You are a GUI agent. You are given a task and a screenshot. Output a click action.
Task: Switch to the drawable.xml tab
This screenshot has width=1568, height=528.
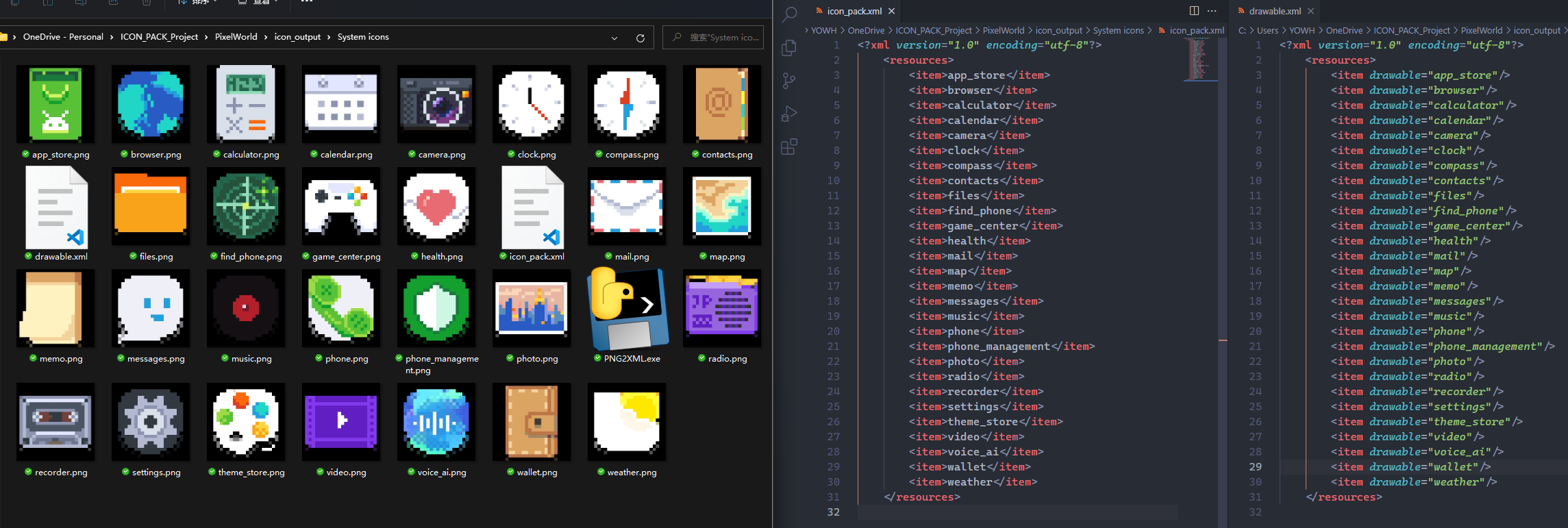1275,11
